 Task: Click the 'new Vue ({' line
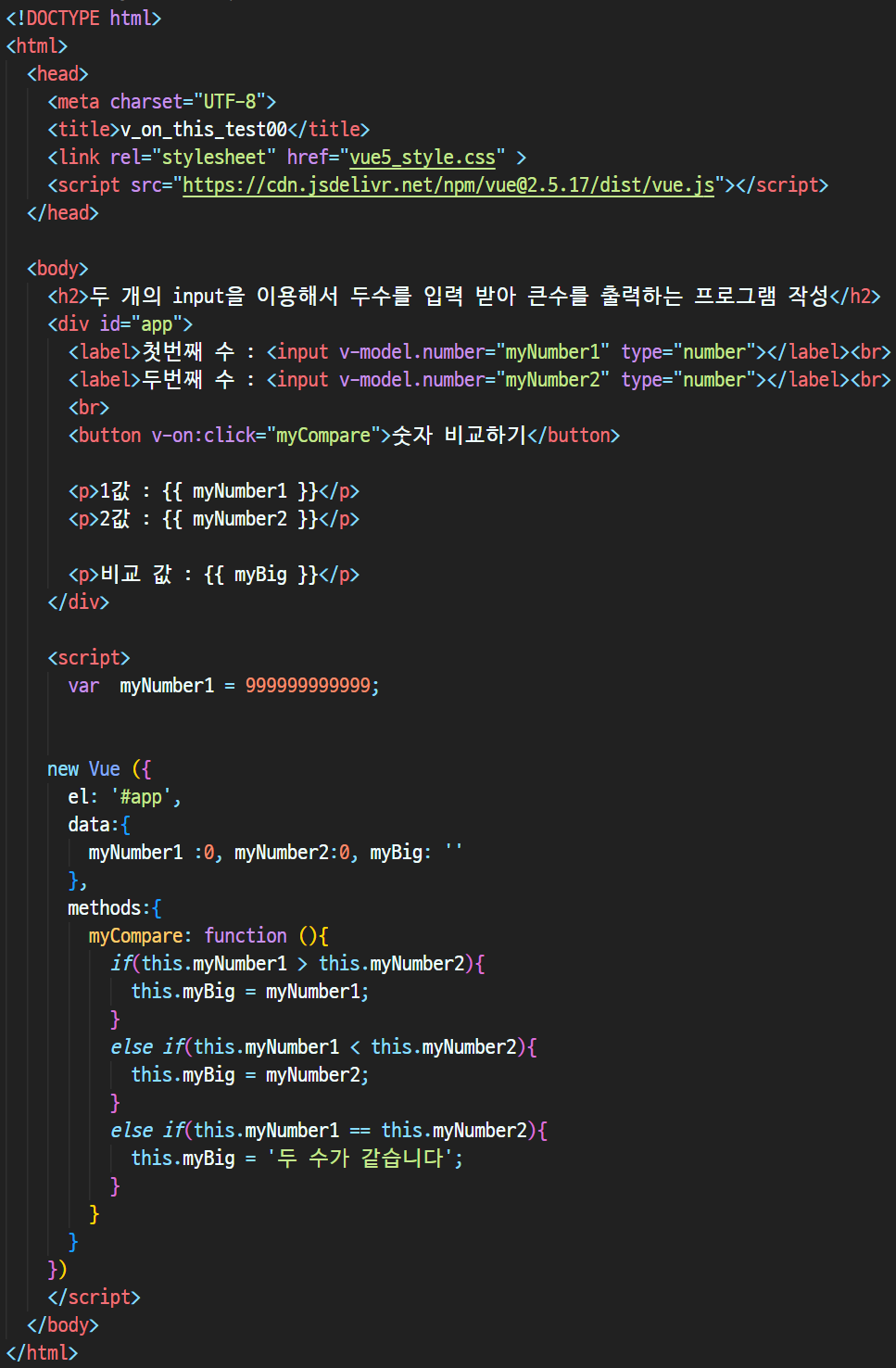[x=99, y=769]
